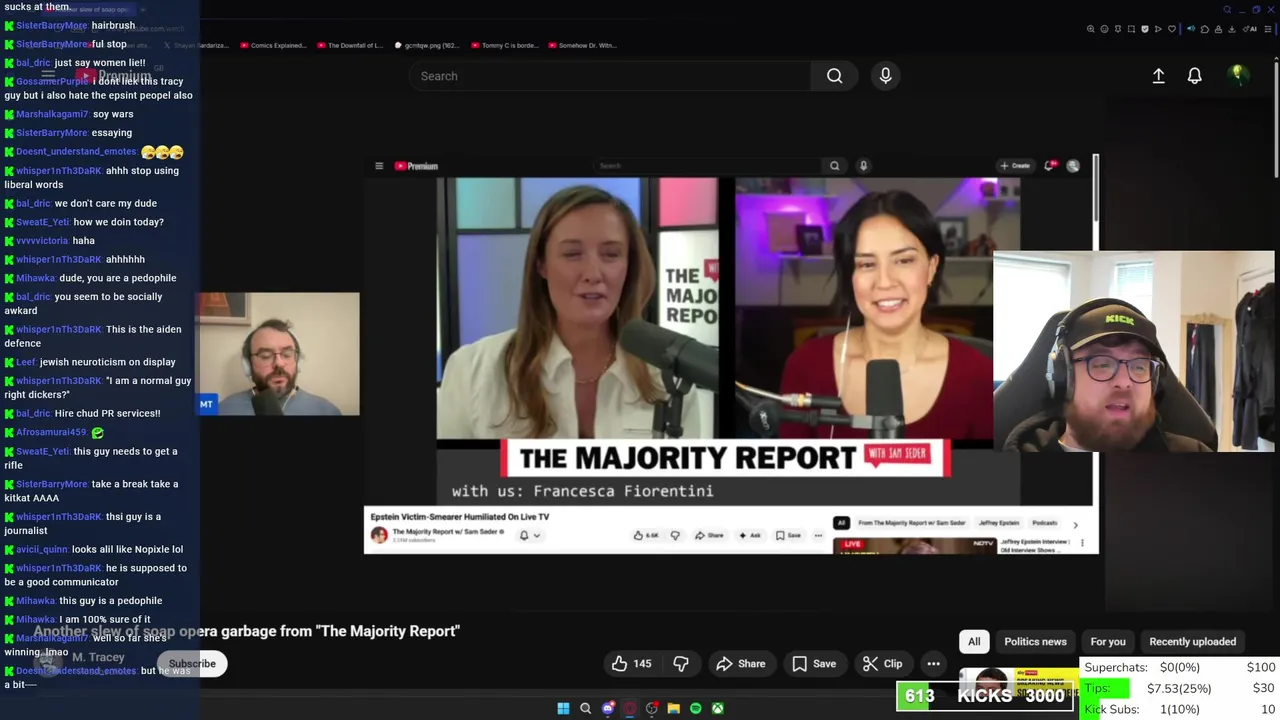Click the Podcasts chip in embedded page
The image size is (1280, 720).
(1045, 523)
